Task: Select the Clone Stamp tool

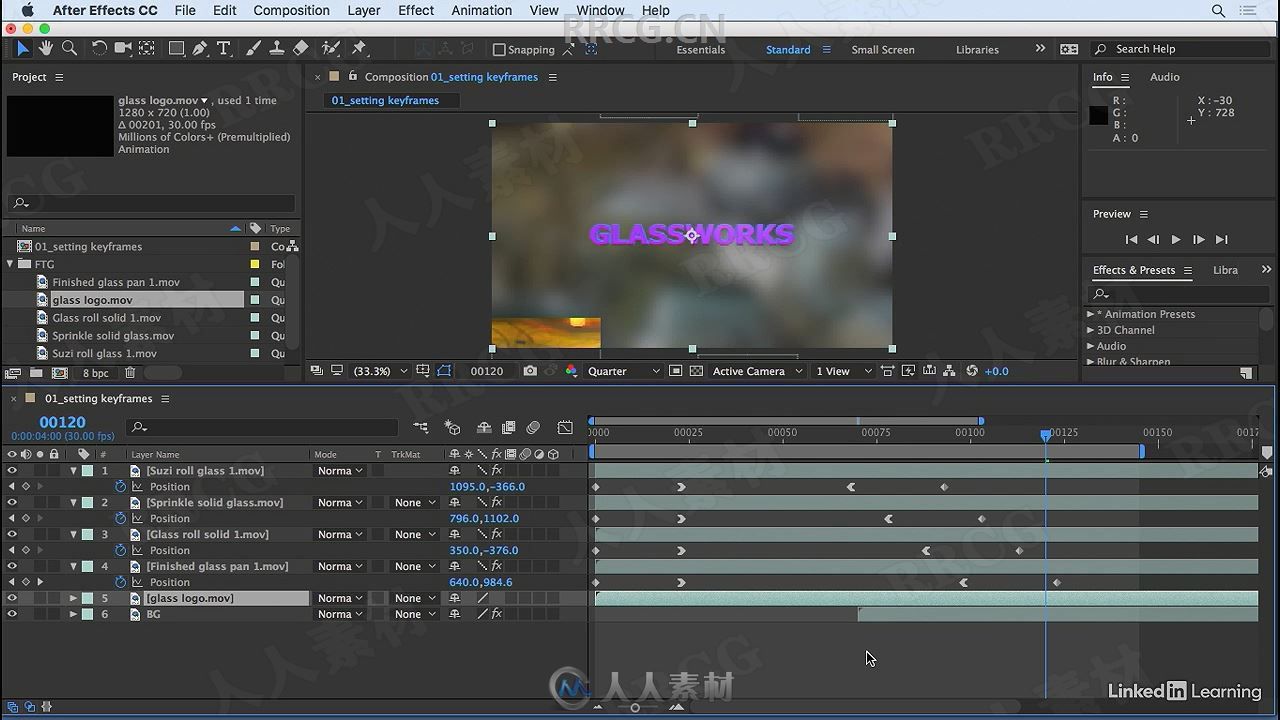Action: 277,48
